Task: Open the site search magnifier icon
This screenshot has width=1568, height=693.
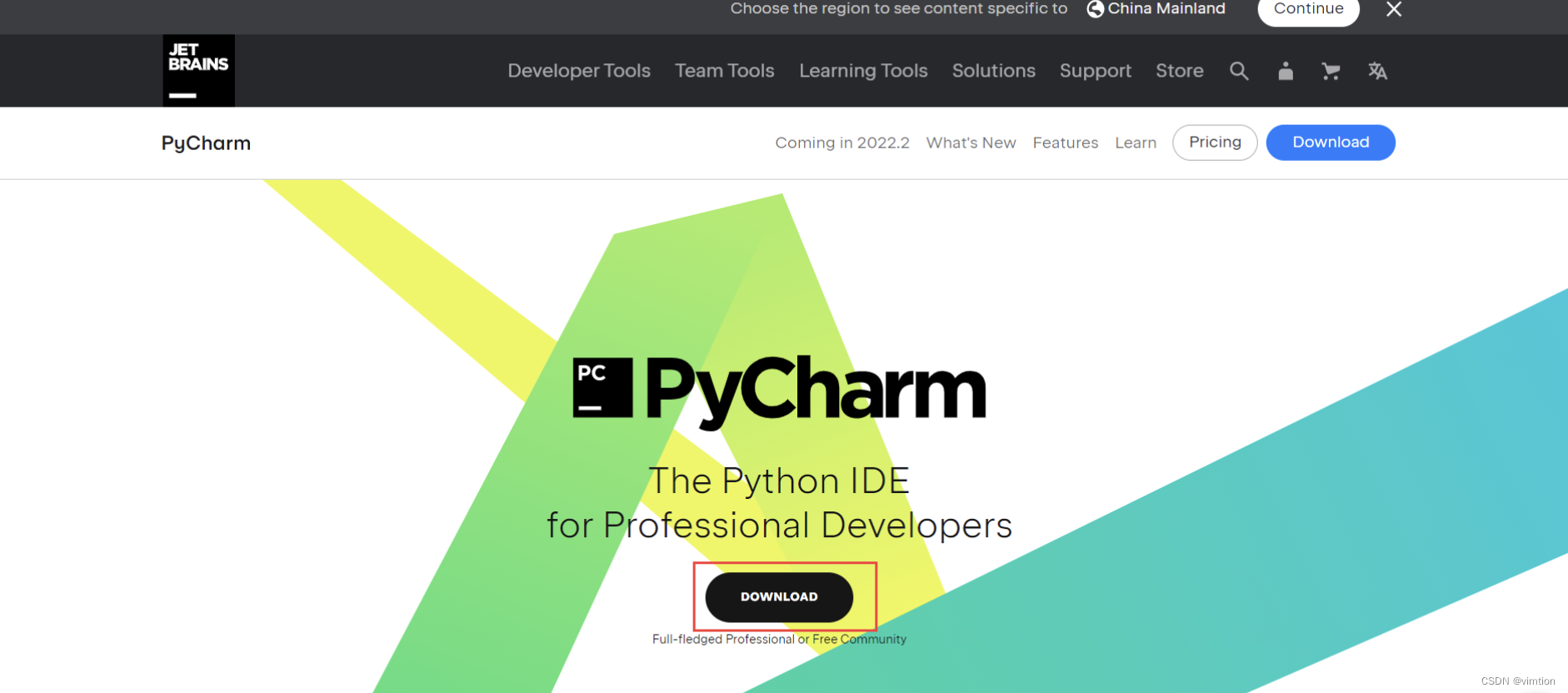Action: (1239, 71)
